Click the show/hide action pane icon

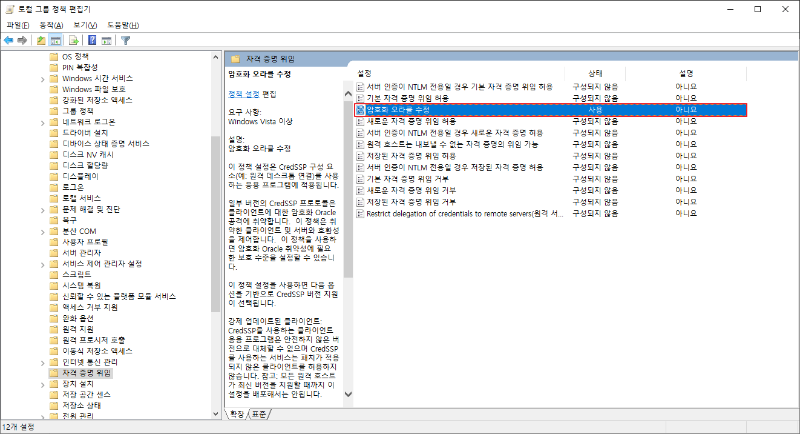(x=106, y=40)
